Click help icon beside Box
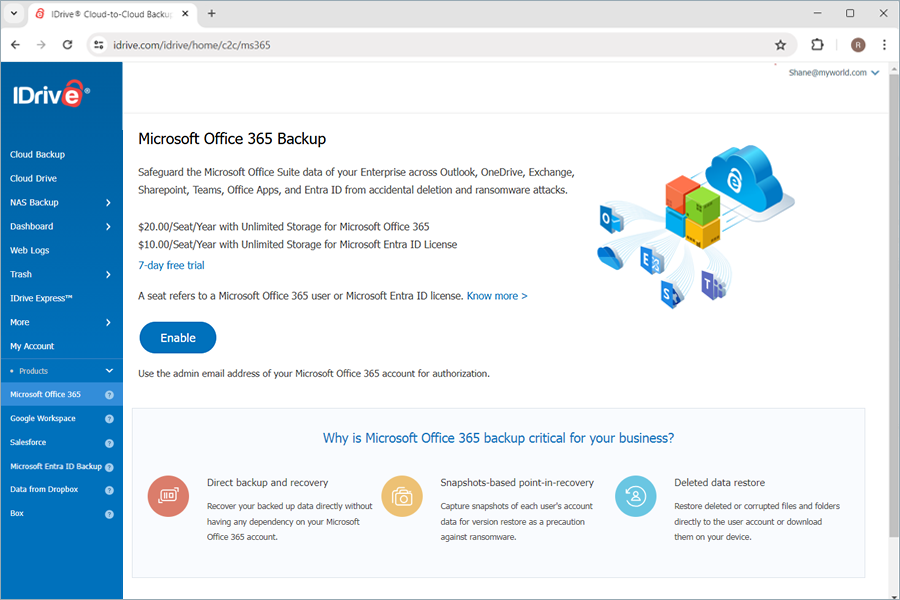 click(109, 514)
